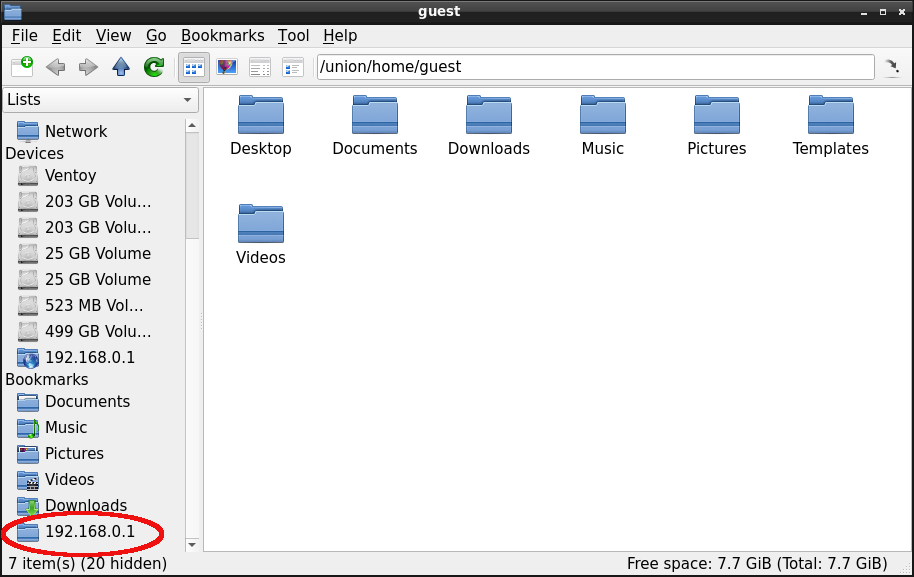Select the Downloads folder in the file view

click(x=488, y=126)
